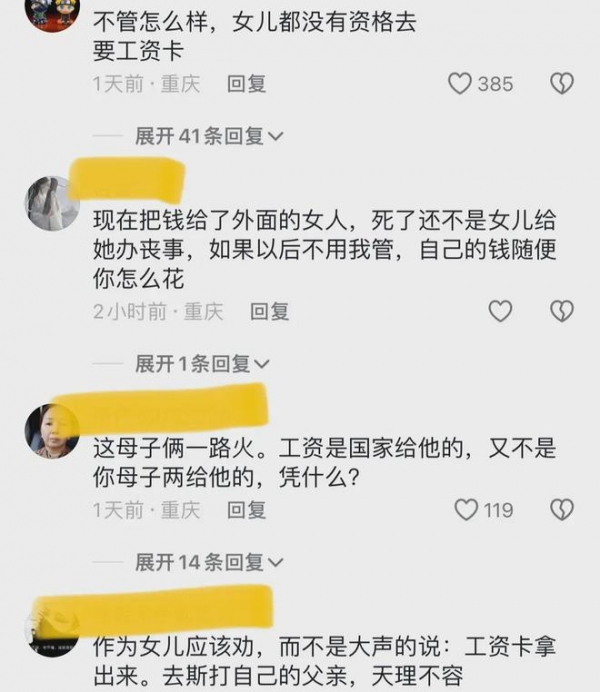Like the comment with 385 likes
This screenshot has width=600, height=692.
pos(460,83)
